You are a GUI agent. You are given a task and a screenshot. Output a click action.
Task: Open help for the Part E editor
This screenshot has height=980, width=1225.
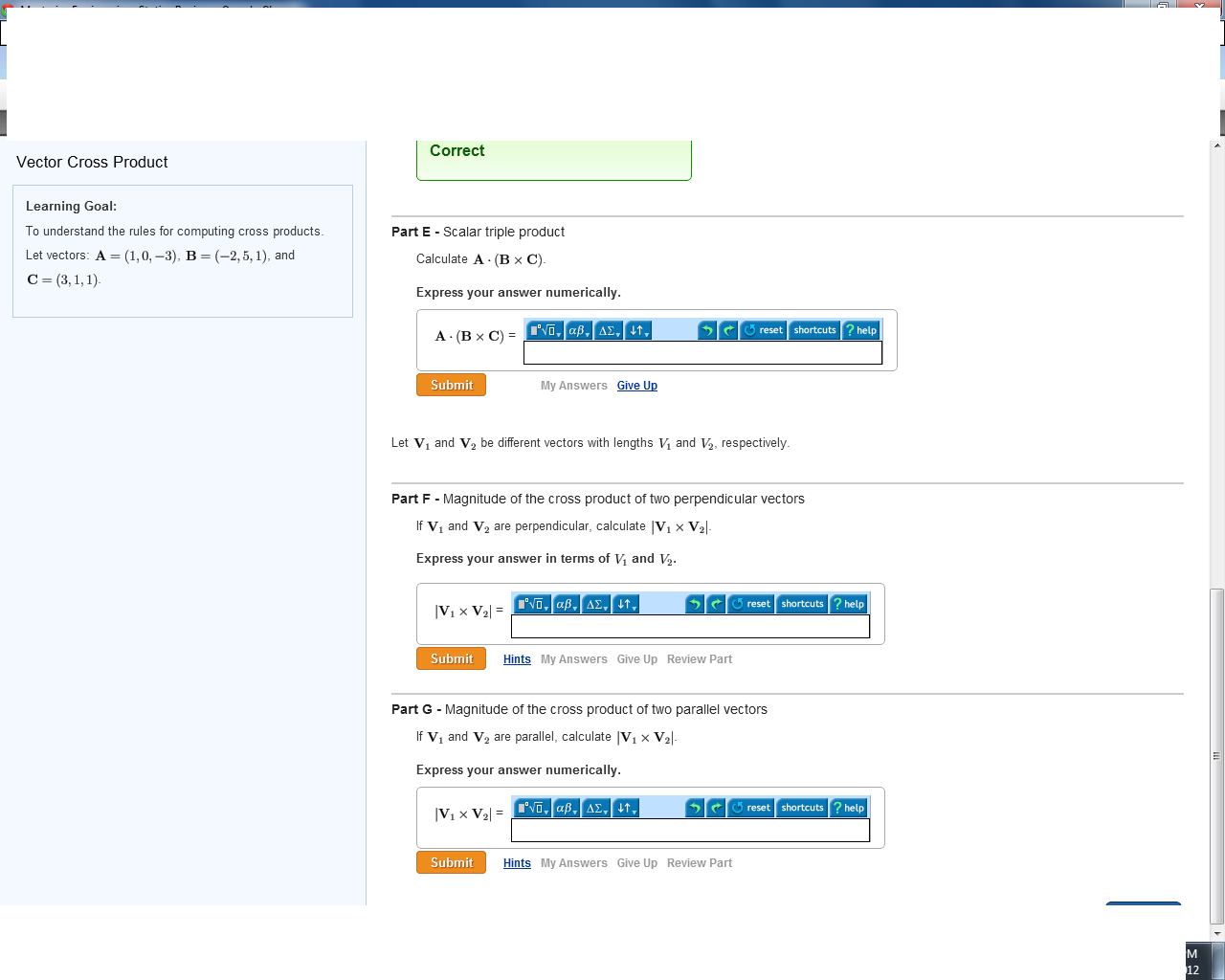point(861,330)
